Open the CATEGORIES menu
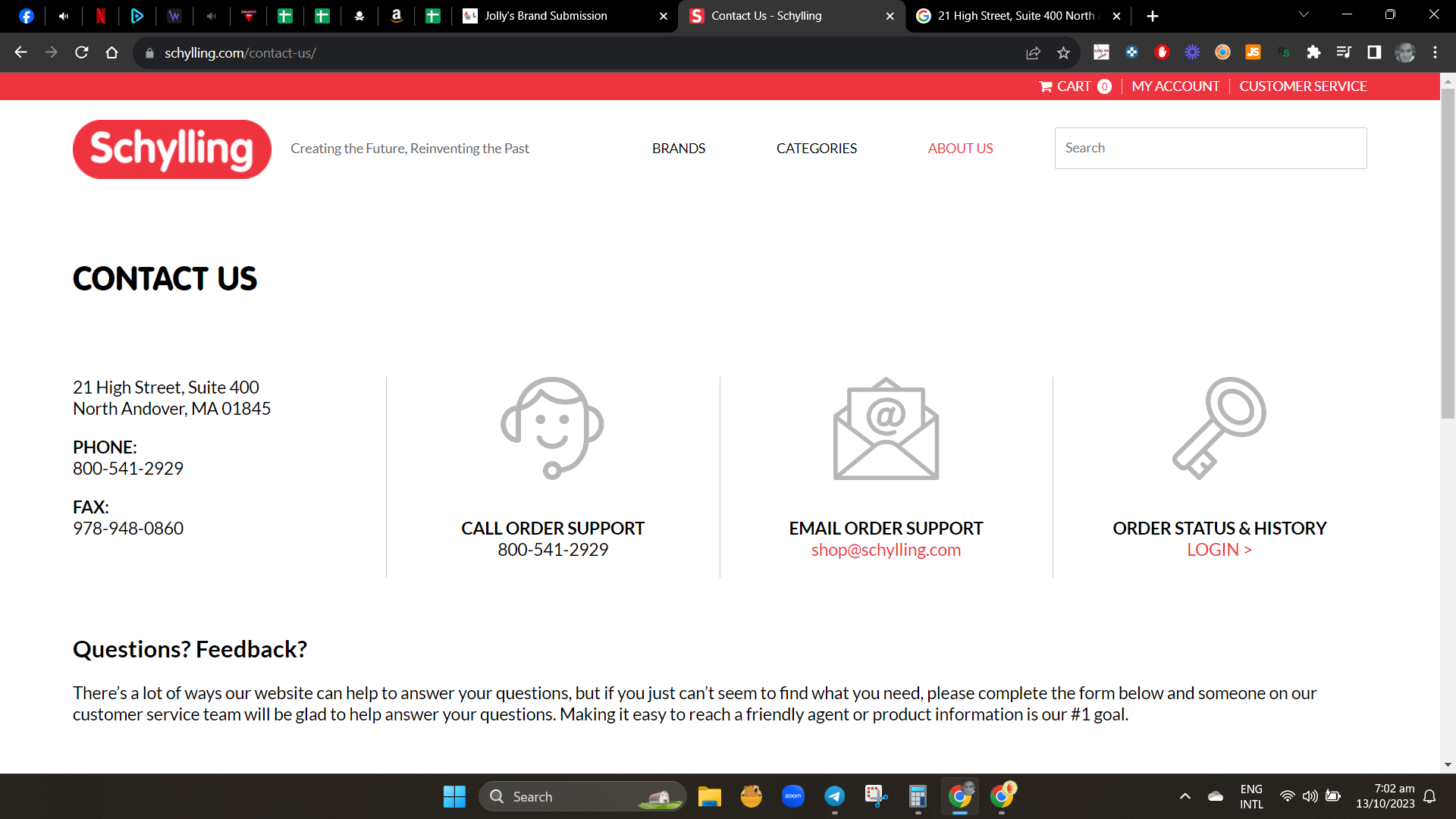 (x=817, y=149)
